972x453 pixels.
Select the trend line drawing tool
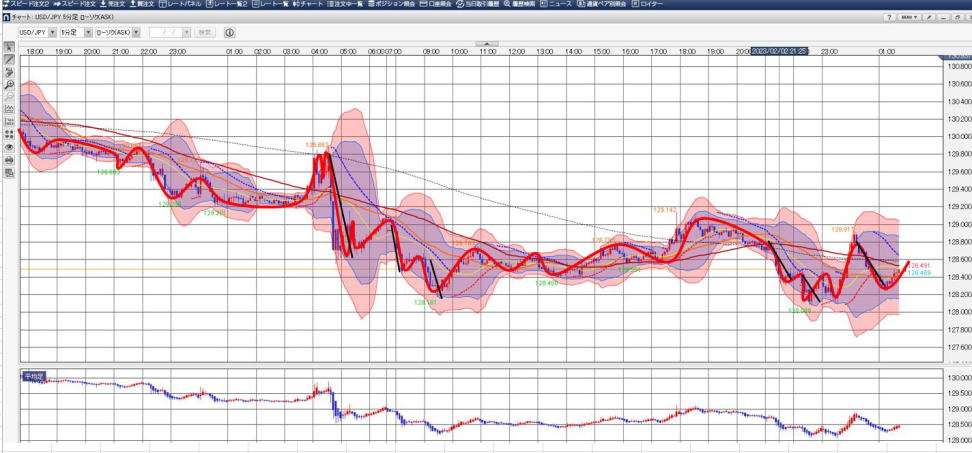coord(9,60)
